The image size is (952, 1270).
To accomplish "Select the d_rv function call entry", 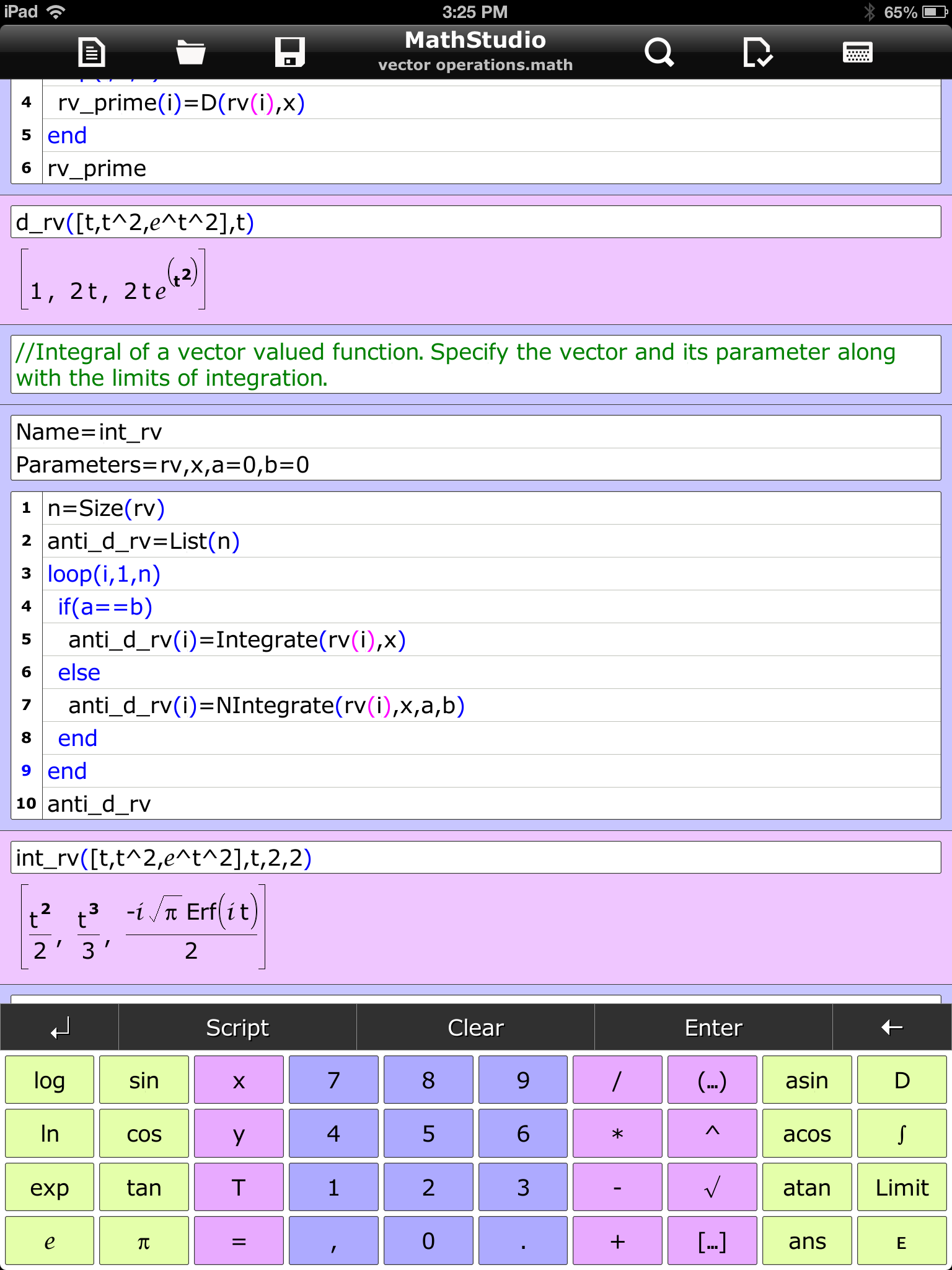I will tap(475, 223).
